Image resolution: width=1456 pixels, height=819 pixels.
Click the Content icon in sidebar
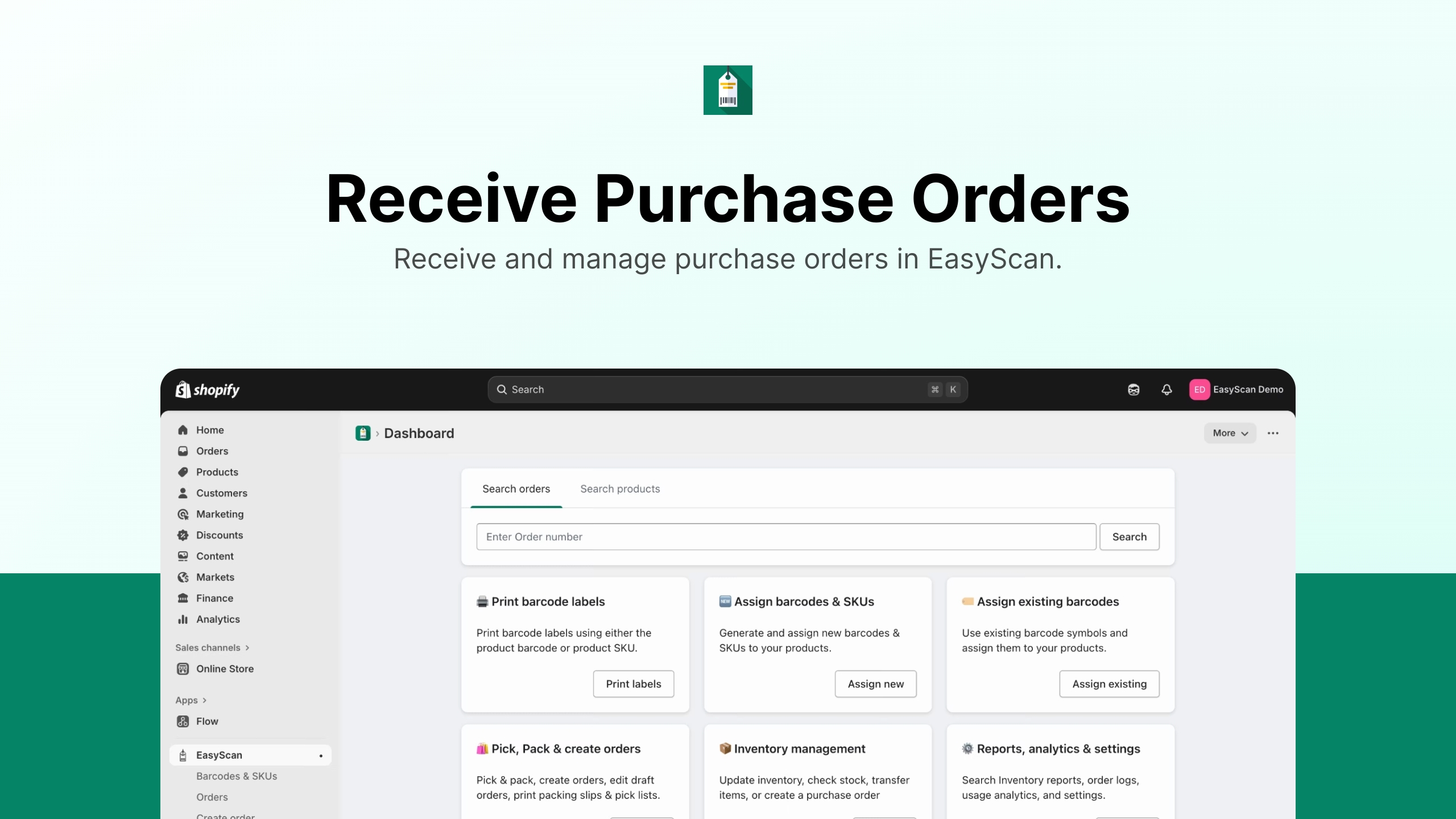(183, 556)
